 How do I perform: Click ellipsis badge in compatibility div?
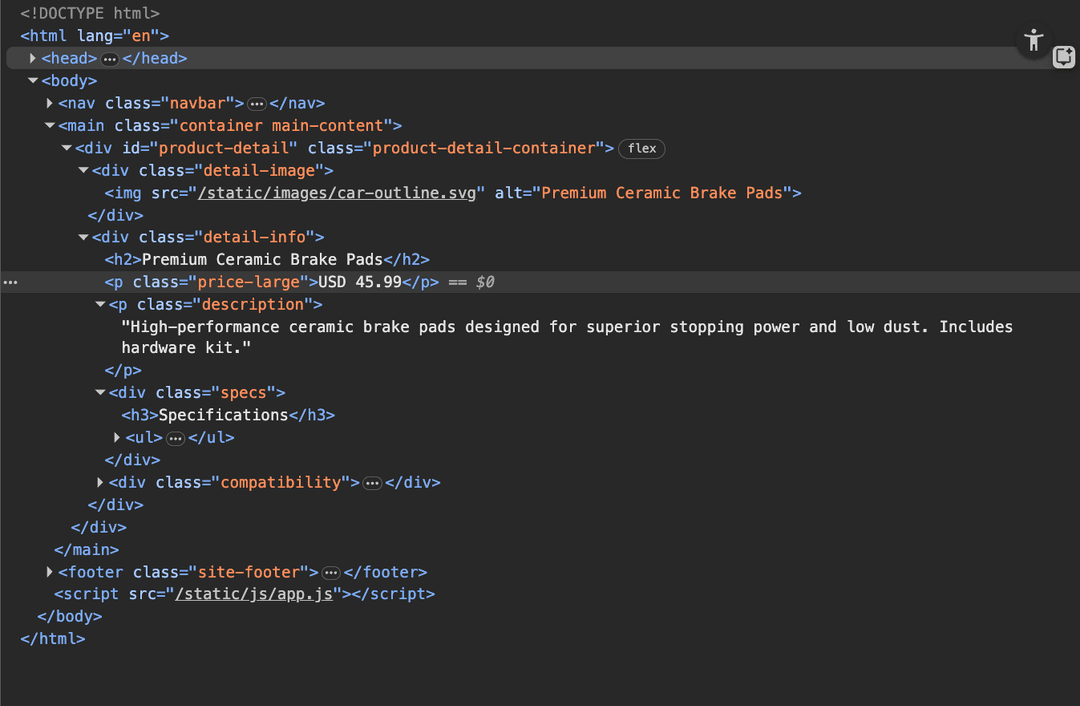coord(372,484)
